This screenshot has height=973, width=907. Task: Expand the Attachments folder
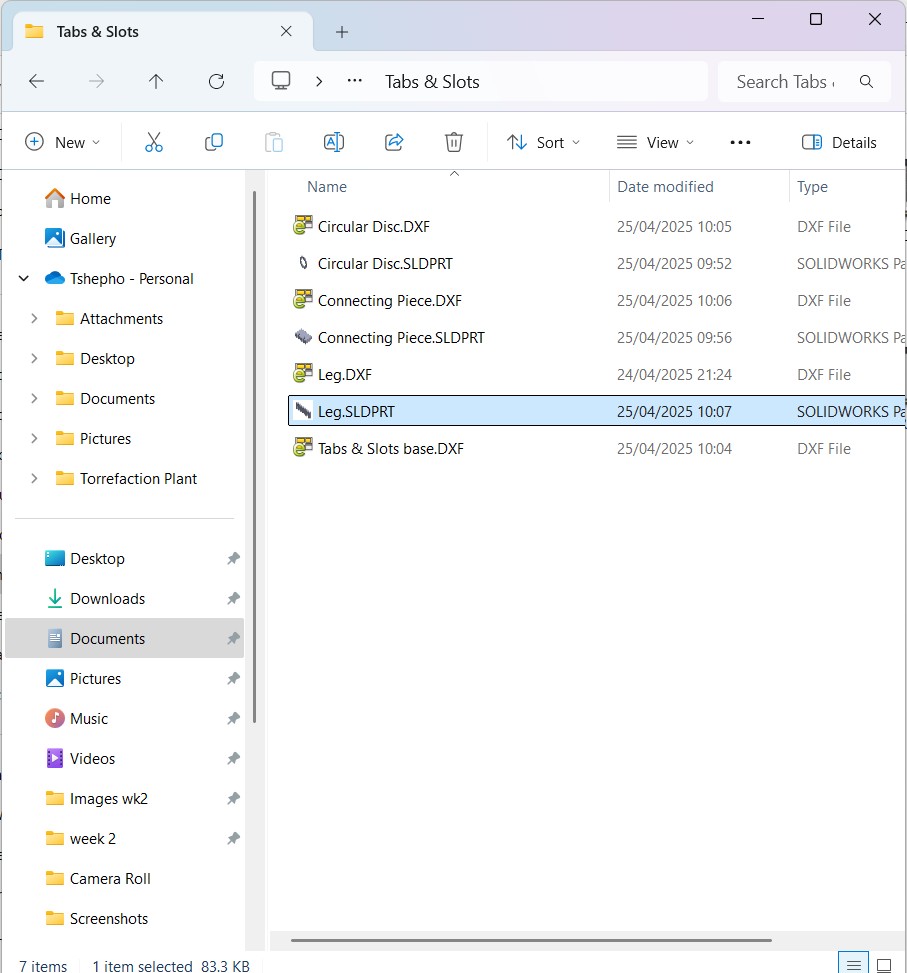point(34,318)
